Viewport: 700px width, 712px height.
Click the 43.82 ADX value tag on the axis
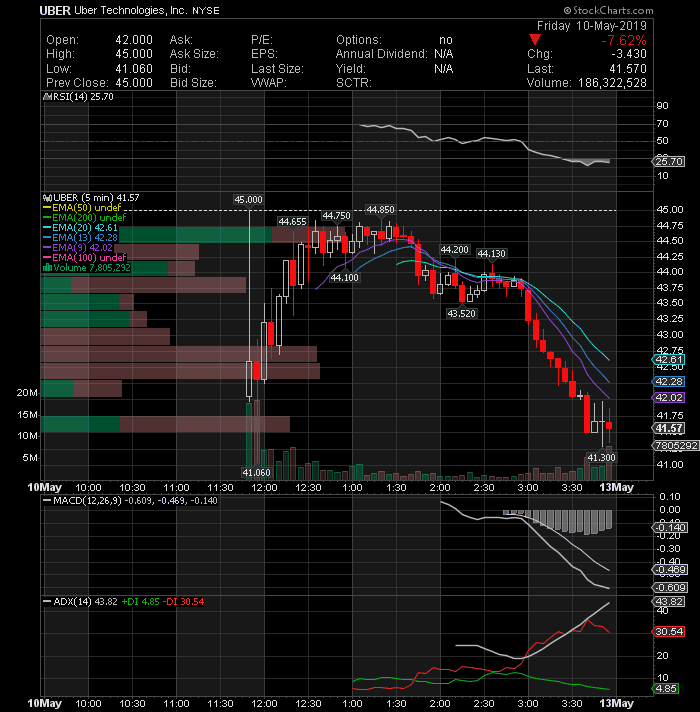point(669,602)
